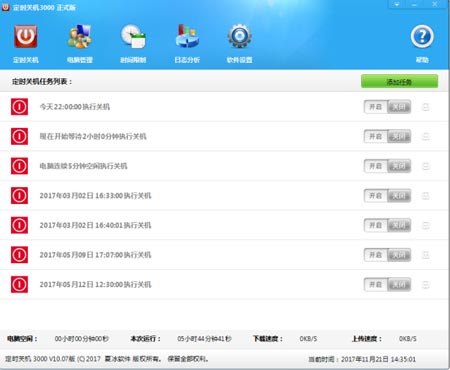Click the 下载速度 0KB/S value
This screenshot has width=450, height=370.
[308, 339]
